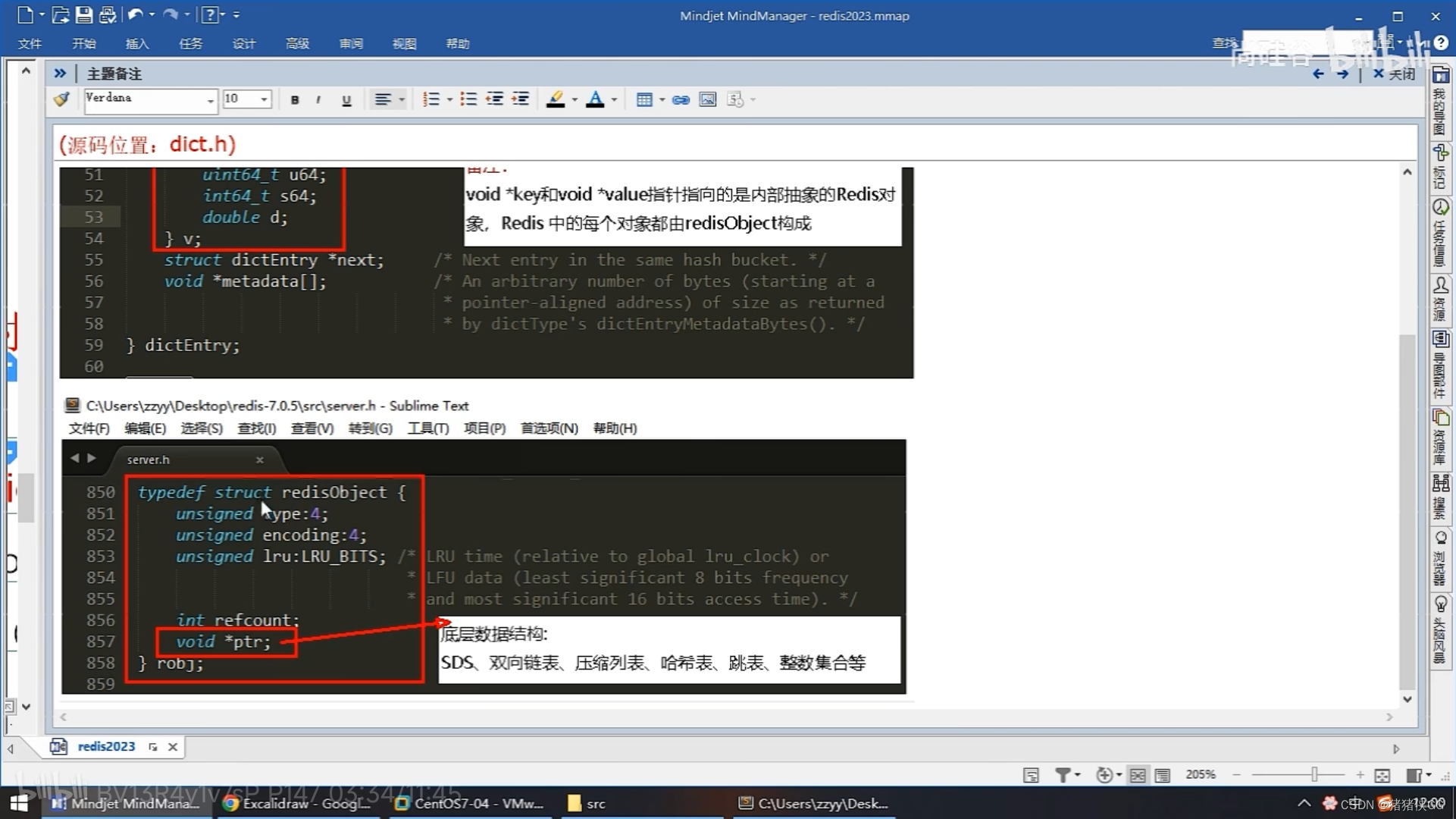Decrease indent of note text
This screenshot has width=1456, height=819.
coord(495,99)
